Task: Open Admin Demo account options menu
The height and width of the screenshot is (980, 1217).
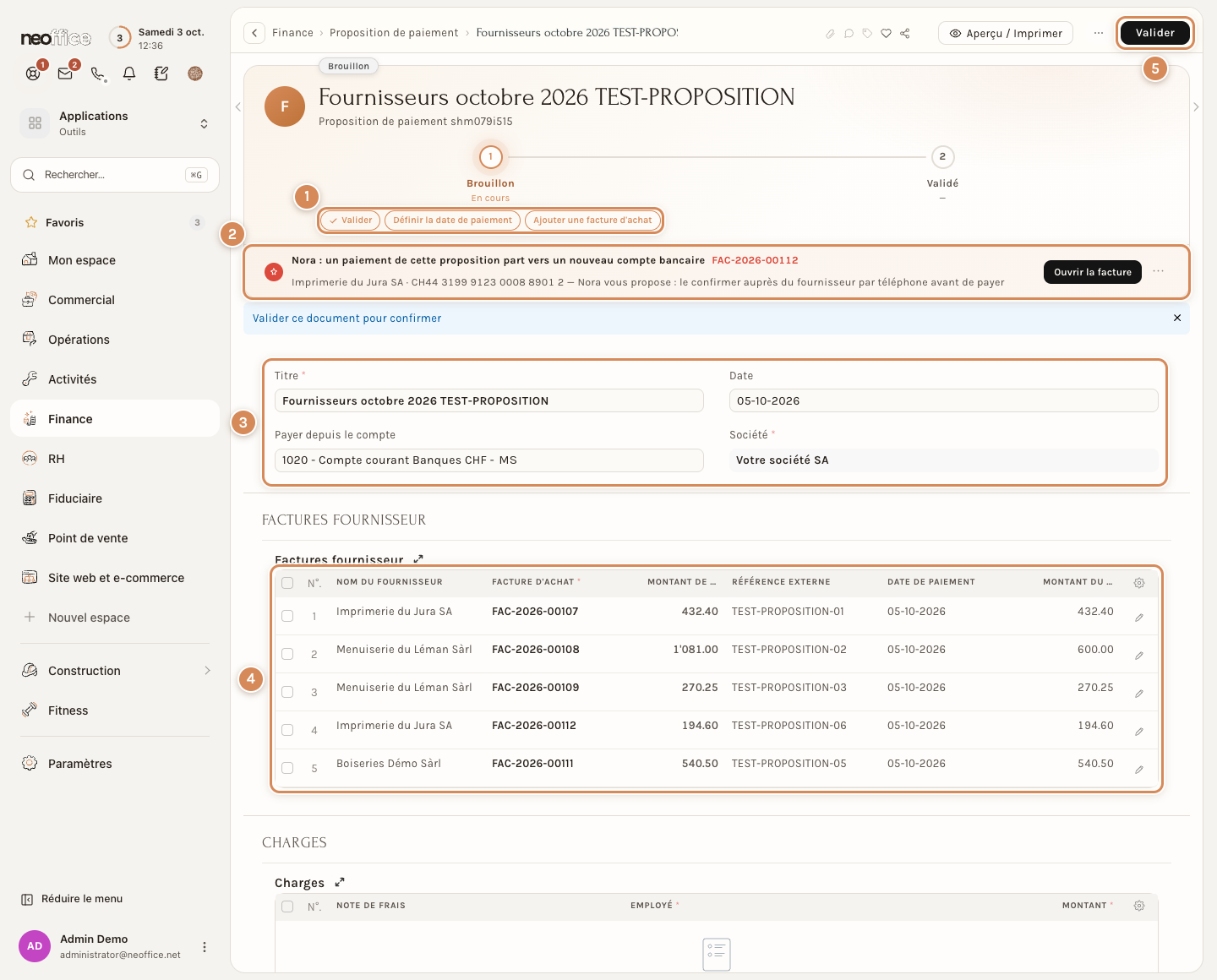Action: [204, 947]
